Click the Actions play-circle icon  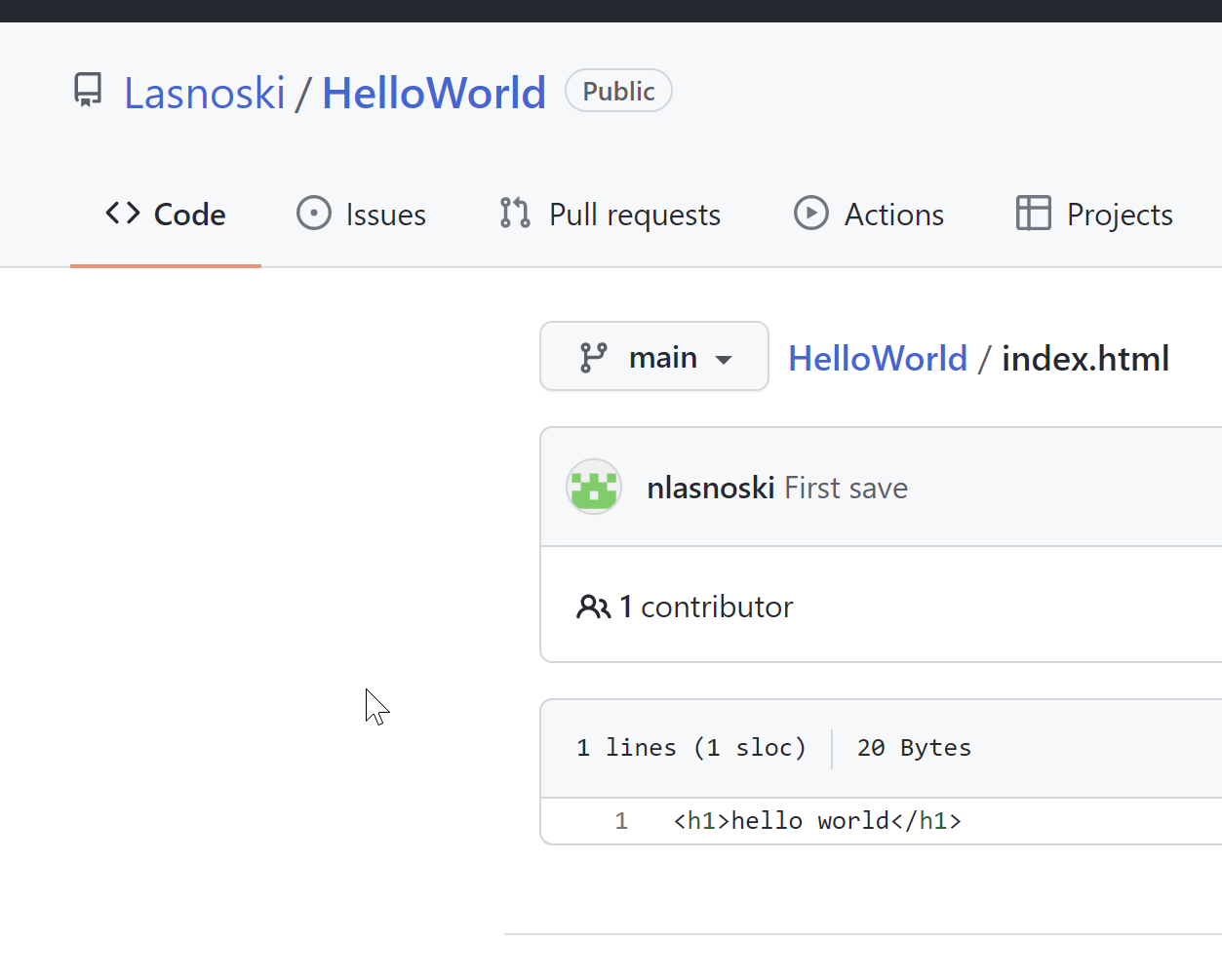(x=810, y=214)
